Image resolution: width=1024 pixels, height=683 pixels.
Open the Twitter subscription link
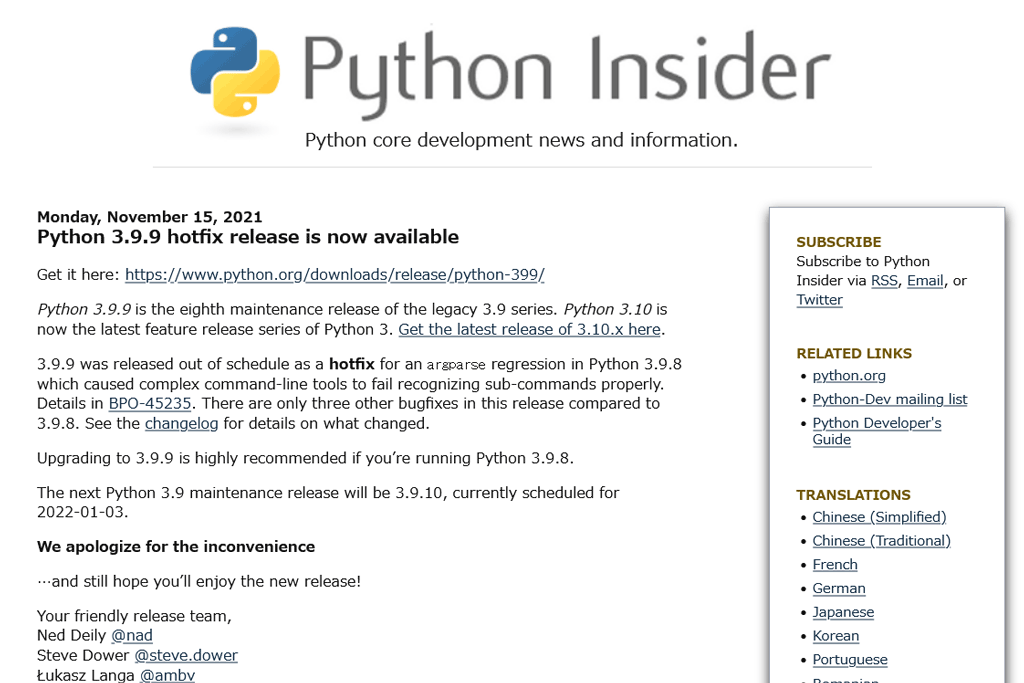[819, 299]
